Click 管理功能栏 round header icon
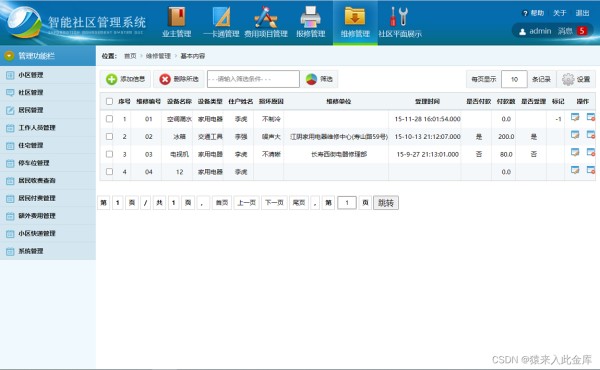Screen dimensions: 600x370 [x=9, y=56]
